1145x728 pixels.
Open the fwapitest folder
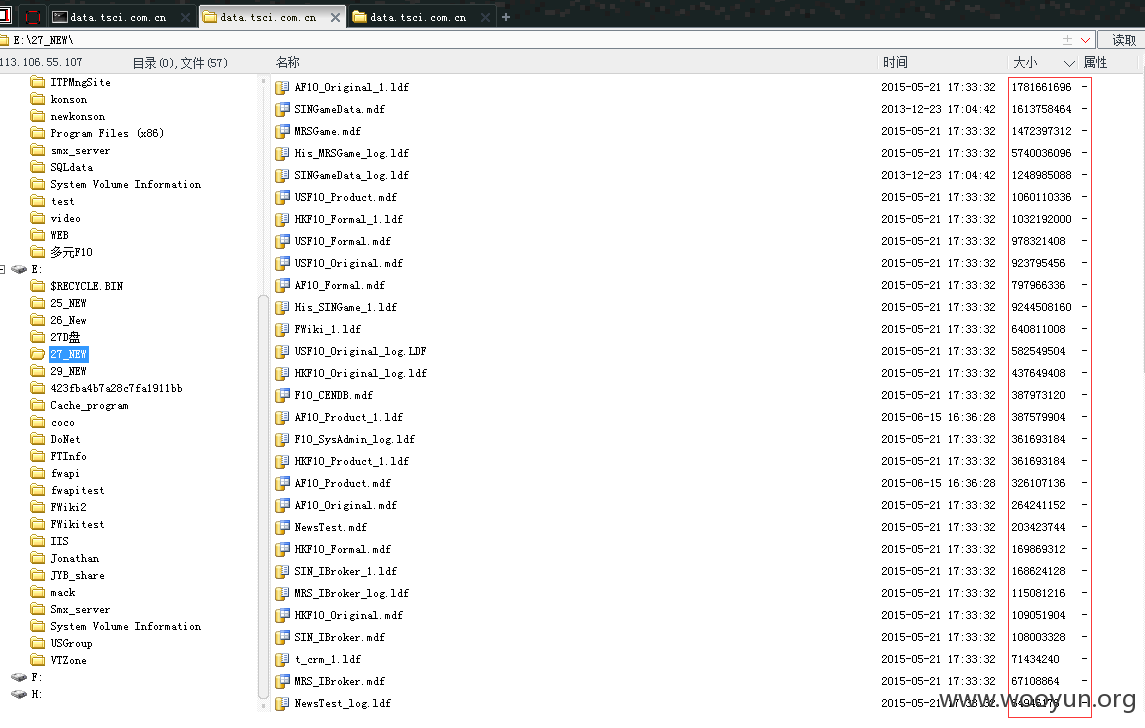(77, 491)
